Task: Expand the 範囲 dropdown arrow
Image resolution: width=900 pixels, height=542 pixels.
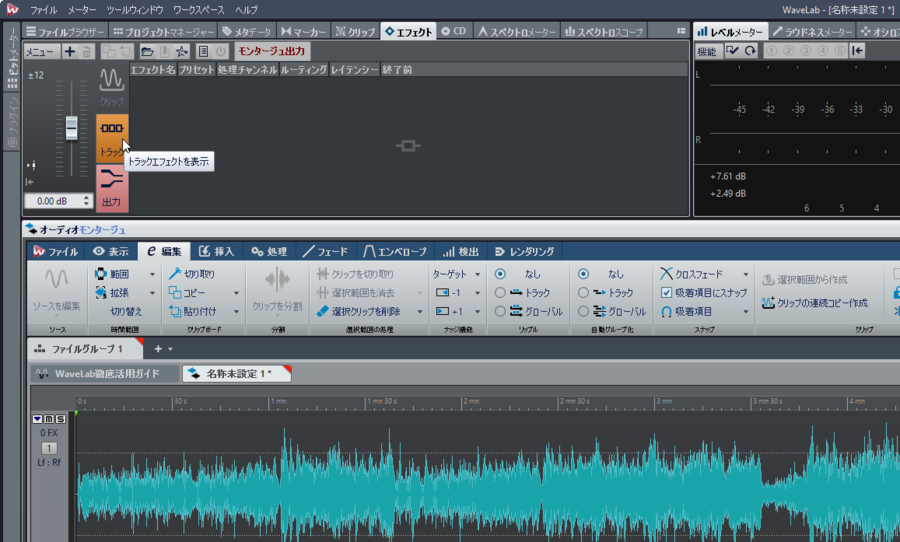Action: tap(152, 274)
